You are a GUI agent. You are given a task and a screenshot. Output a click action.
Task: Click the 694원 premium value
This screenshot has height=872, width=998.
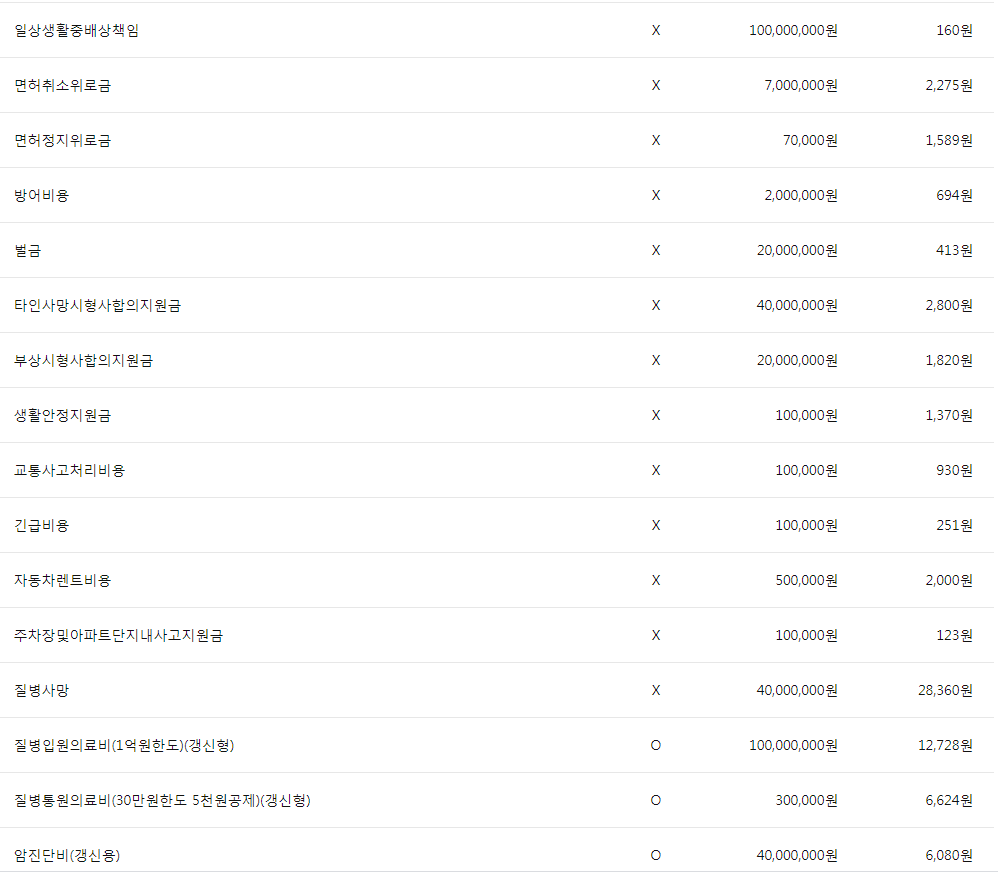pyautogui.click(x=955, y=195)
